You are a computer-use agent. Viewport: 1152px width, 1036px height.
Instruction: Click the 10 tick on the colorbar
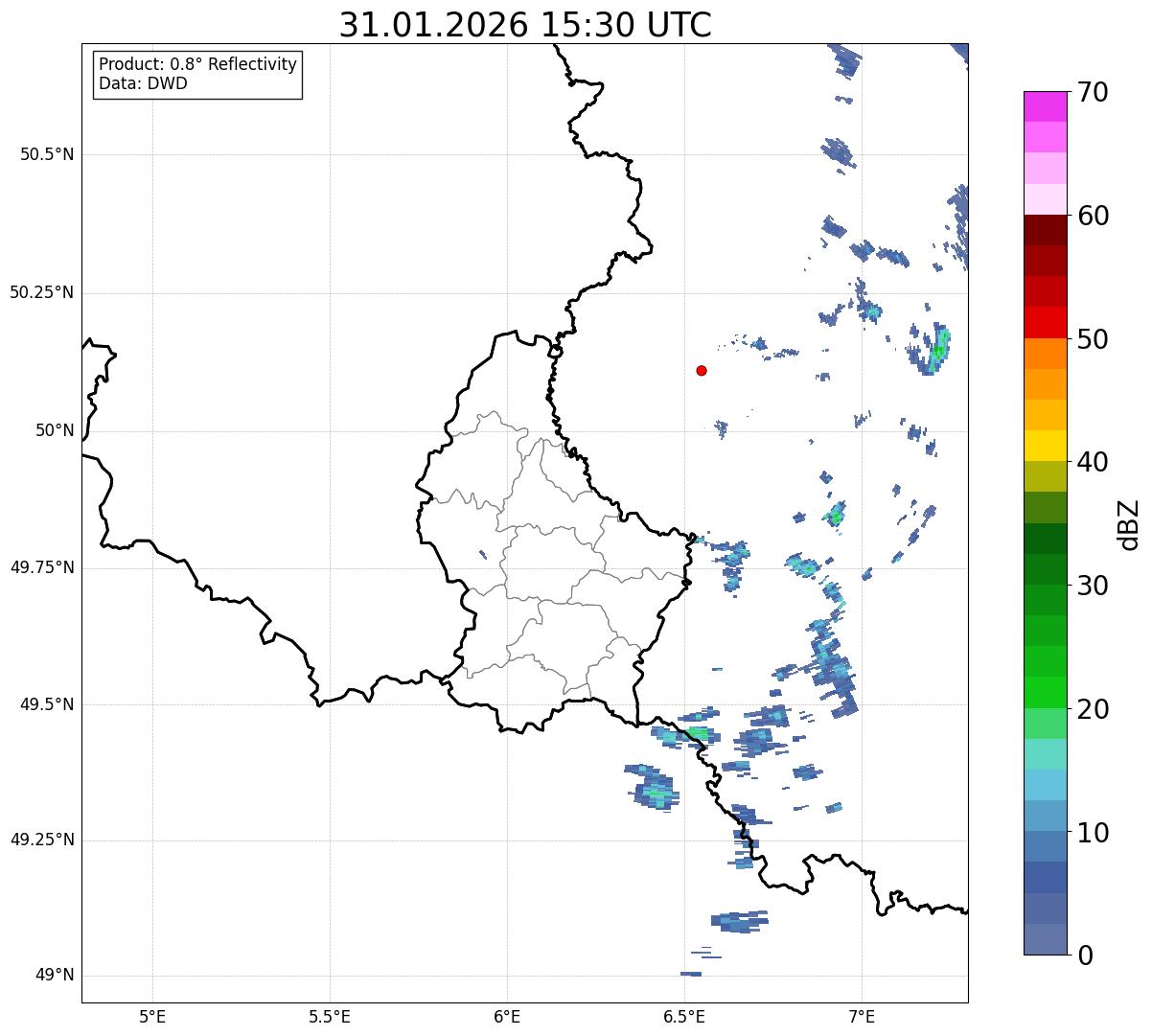pos(1093,832)
